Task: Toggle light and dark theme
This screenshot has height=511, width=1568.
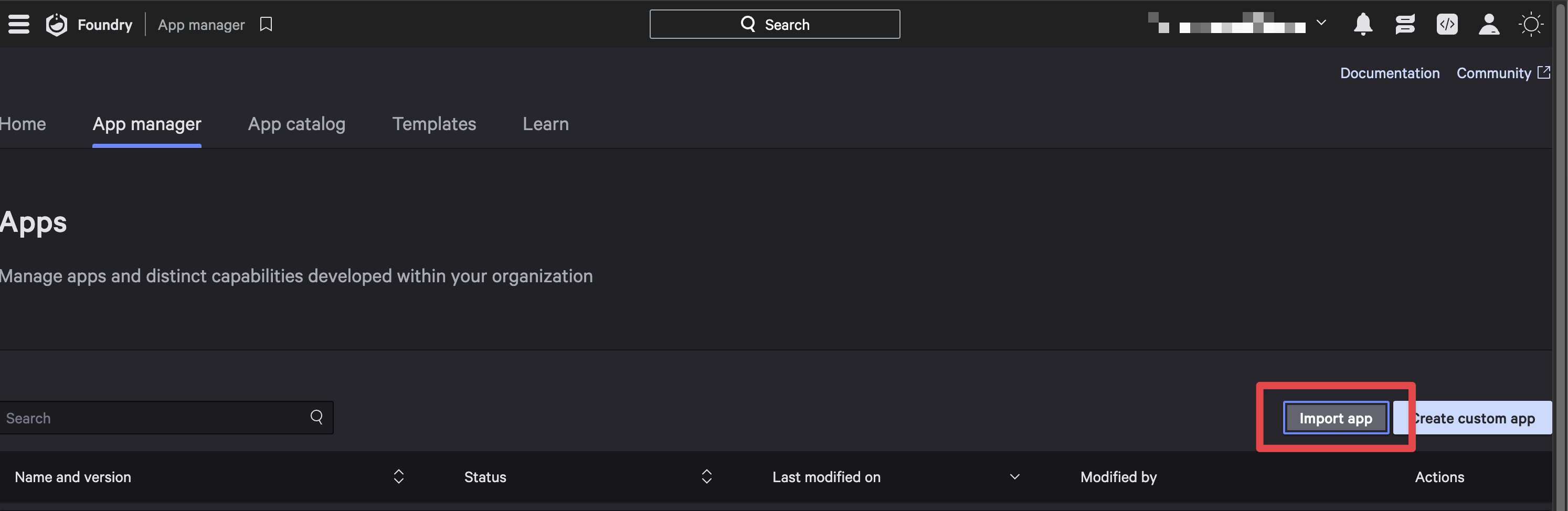Action: click(x=1531, y=24)
